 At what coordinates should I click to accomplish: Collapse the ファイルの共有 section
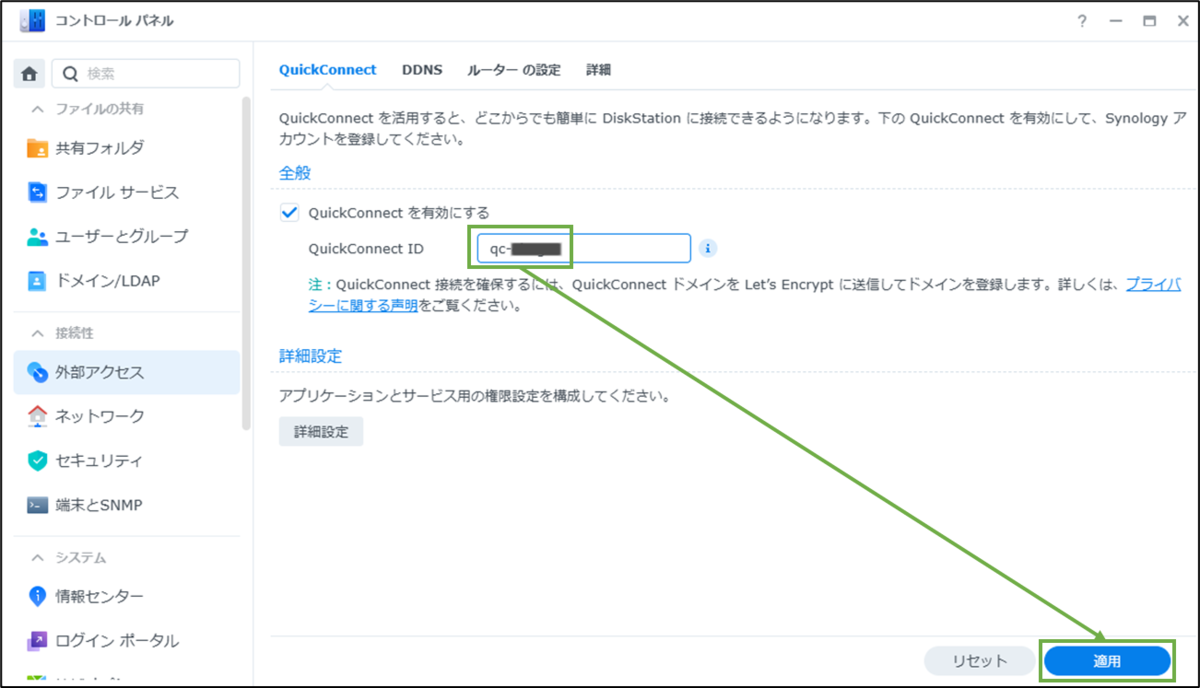[39, 108]
